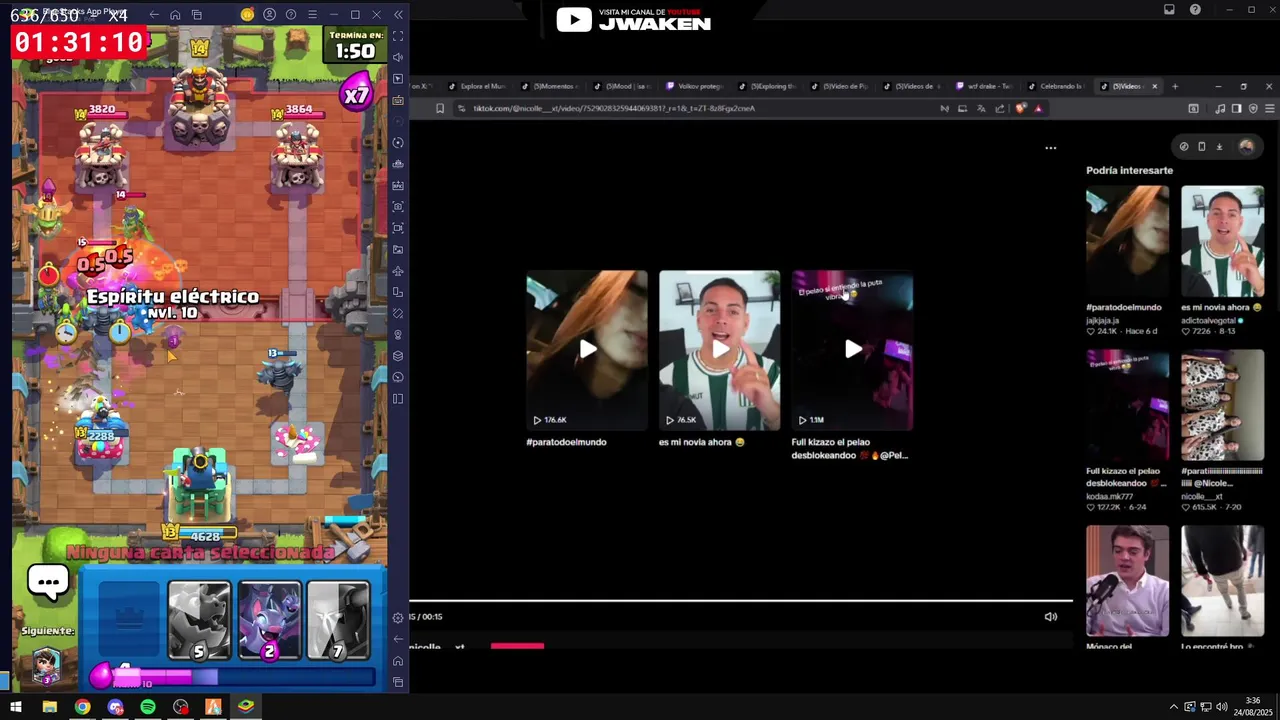Click BlueStacks sidebar recents icon at bottom
Image resolution: width=1280 pixels, height=720 pixels.
coord(398,682)
